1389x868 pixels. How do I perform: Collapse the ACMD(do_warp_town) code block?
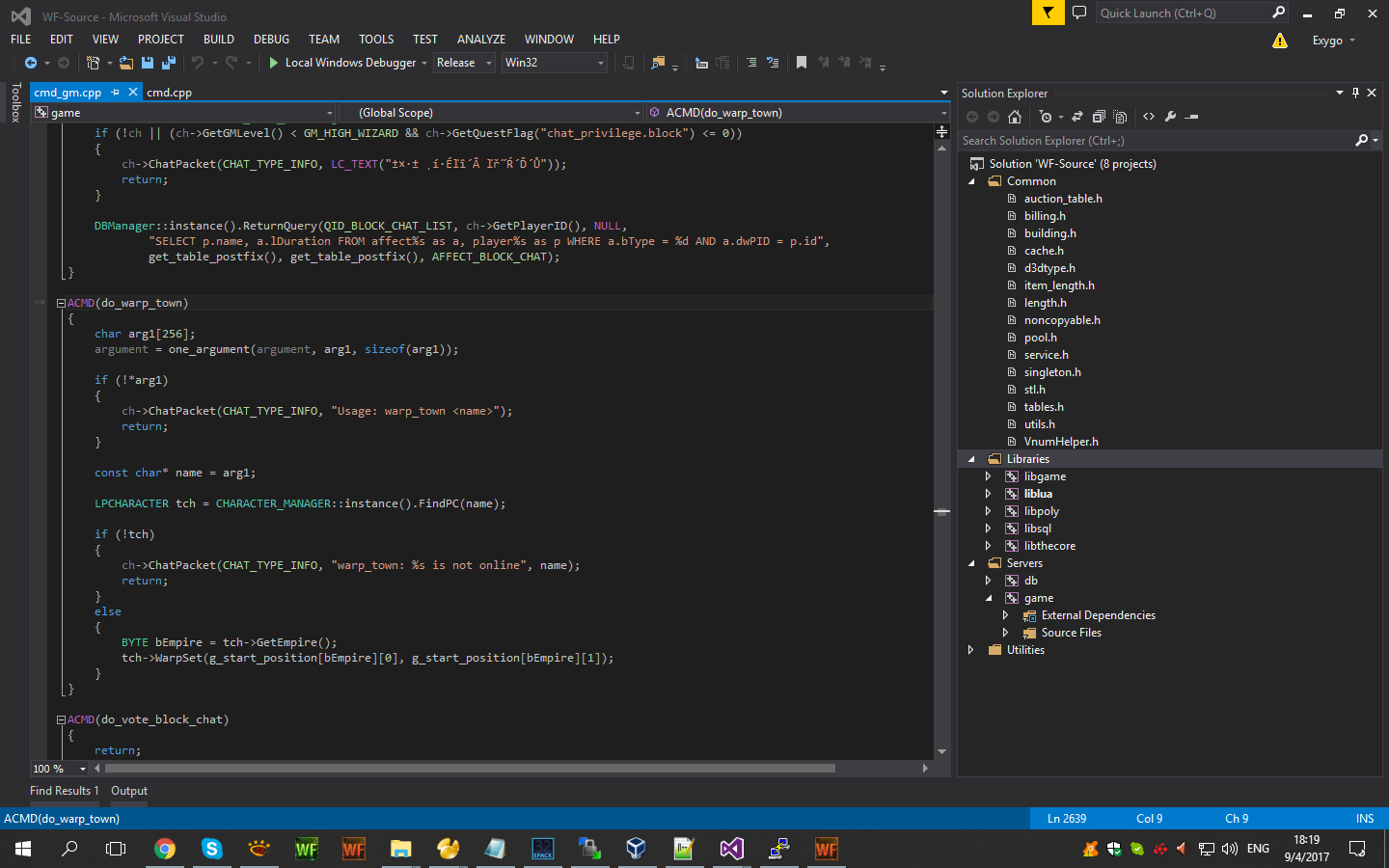(x=61, y=303)
